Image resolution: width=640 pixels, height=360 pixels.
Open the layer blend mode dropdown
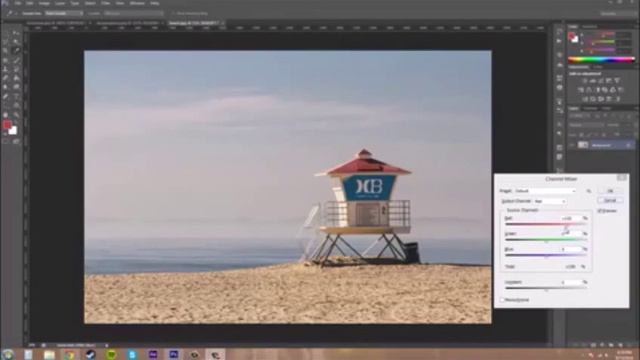click(586, 125)
